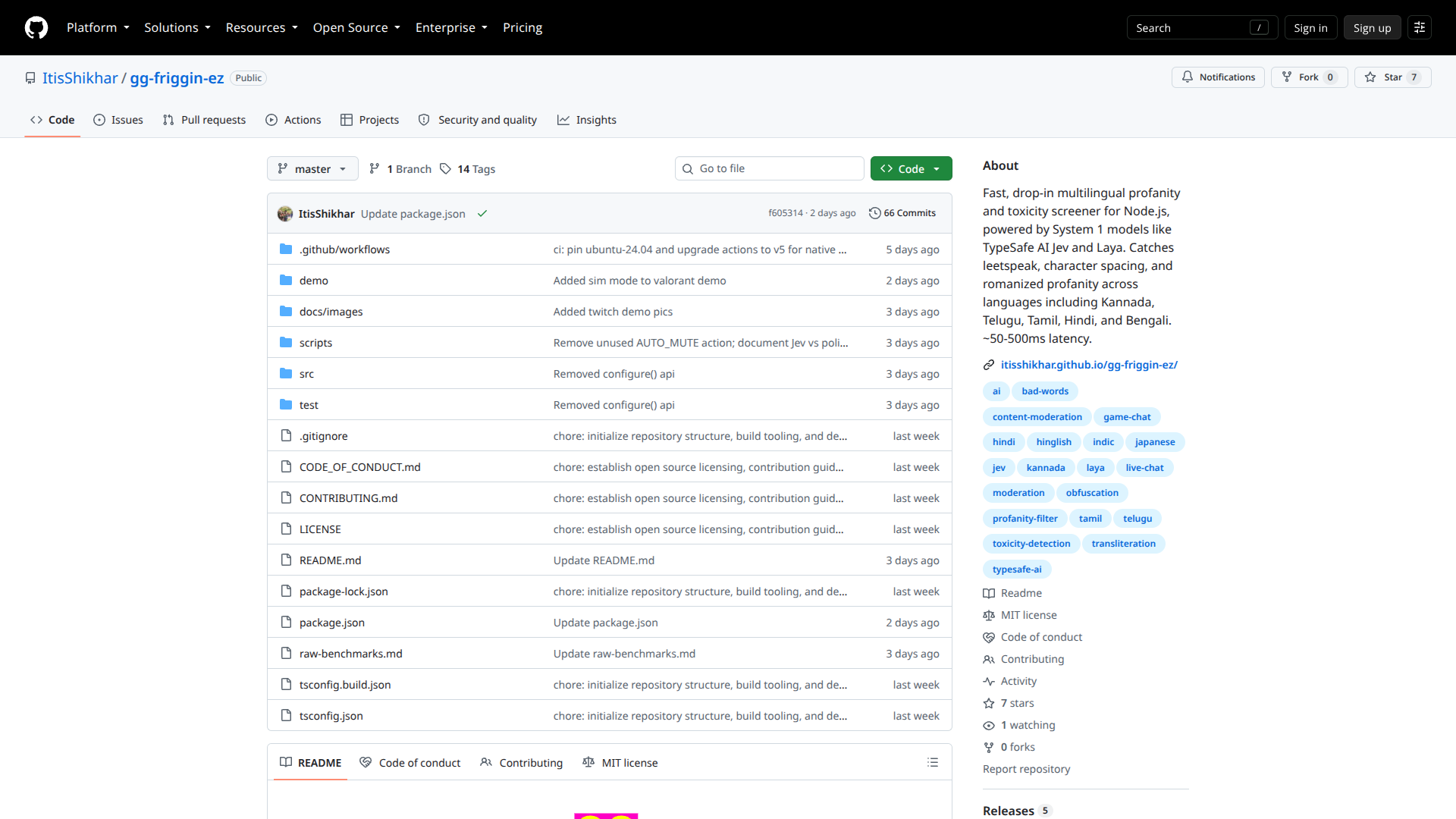Viewport: 1456px width, 819px height.
Task: Open the 66 Commits history icon
Action: click(874, 213)
